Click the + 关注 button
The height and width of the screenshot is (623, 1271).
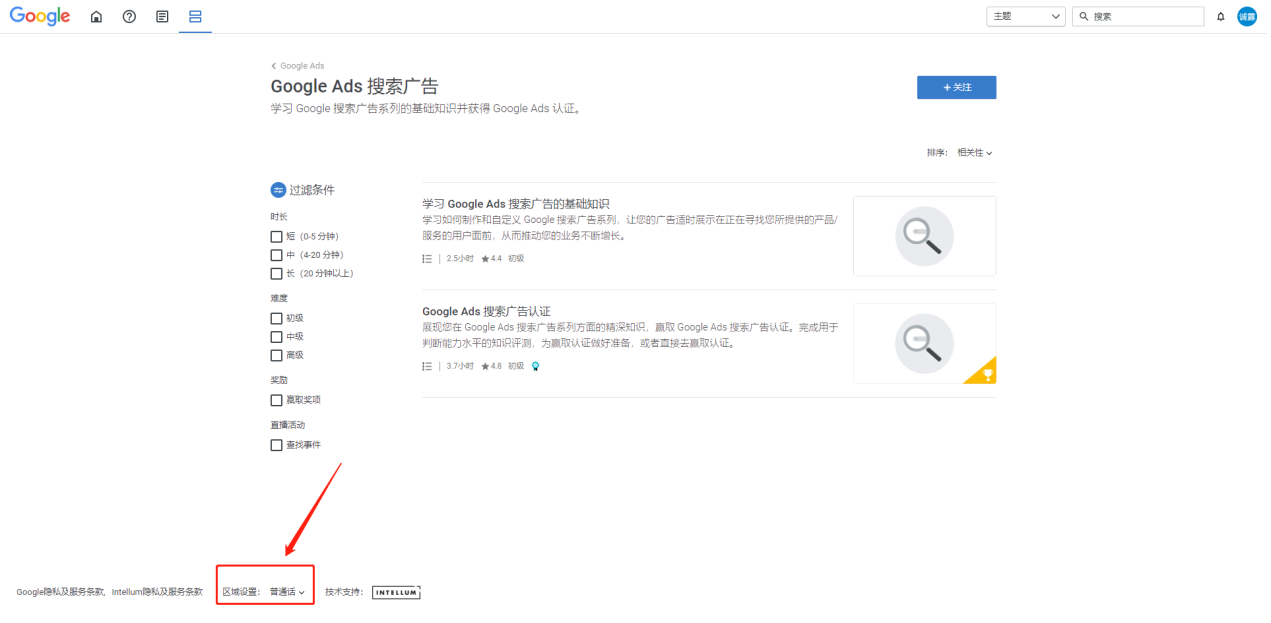pyautogui.click(x=956, y=87)
